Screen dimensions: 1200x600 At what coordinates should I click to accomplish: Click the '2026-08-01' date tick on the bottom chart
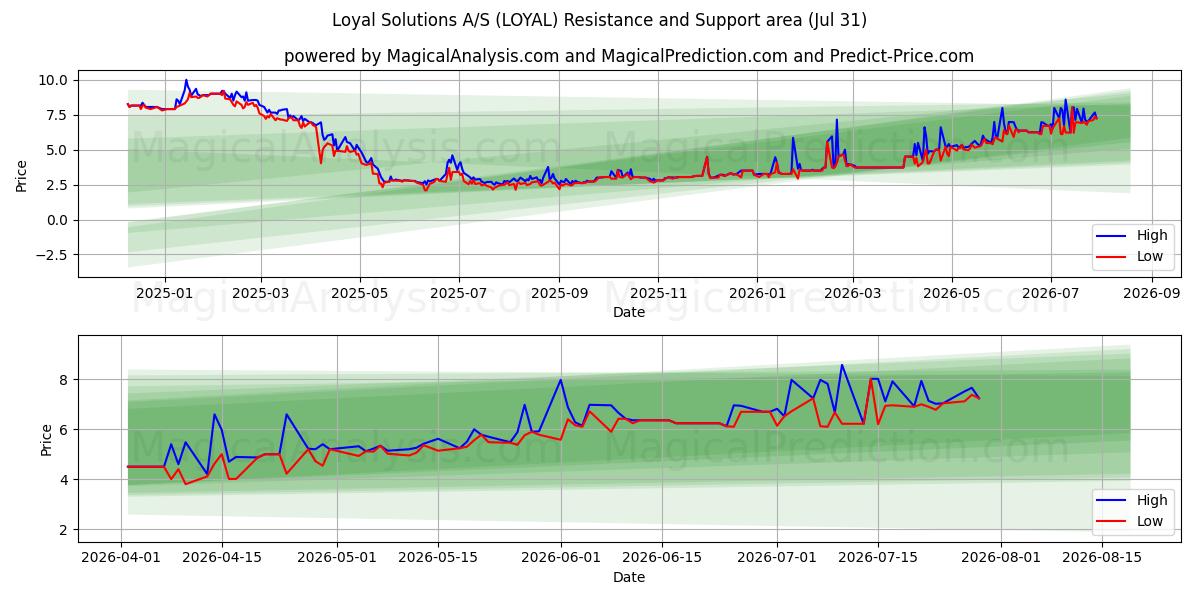click(1002, 559)
